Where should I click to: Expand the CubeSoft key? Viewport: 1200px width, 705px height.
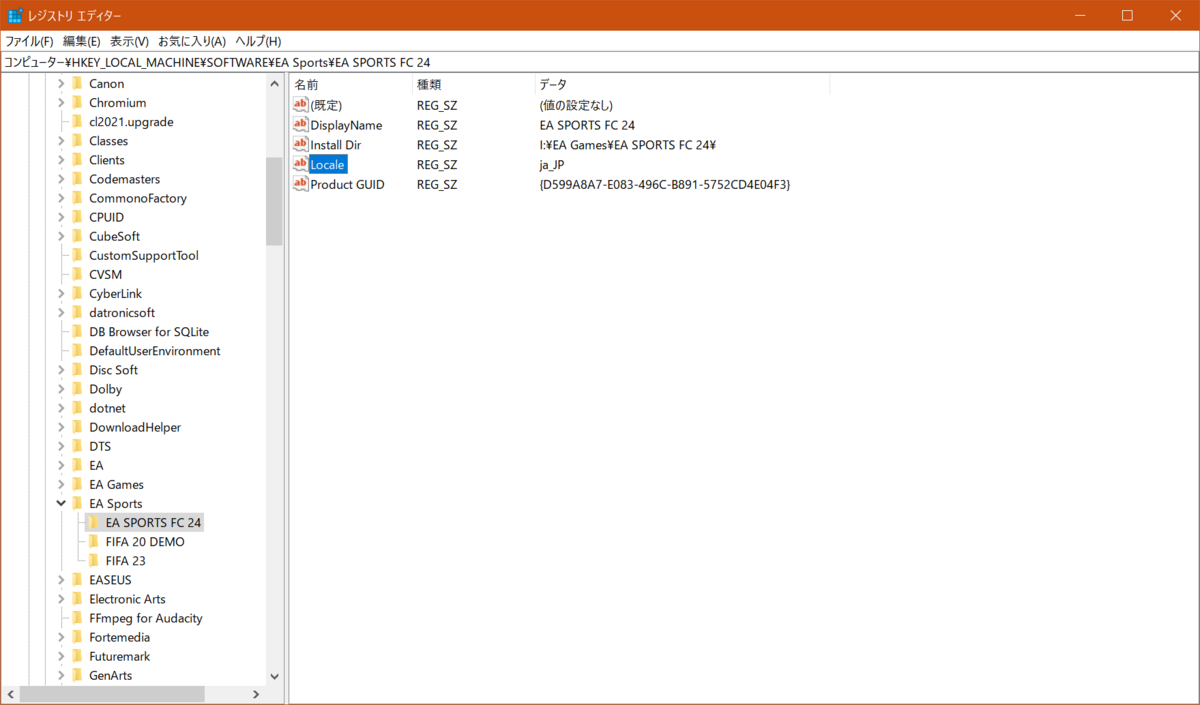point(61,236)
